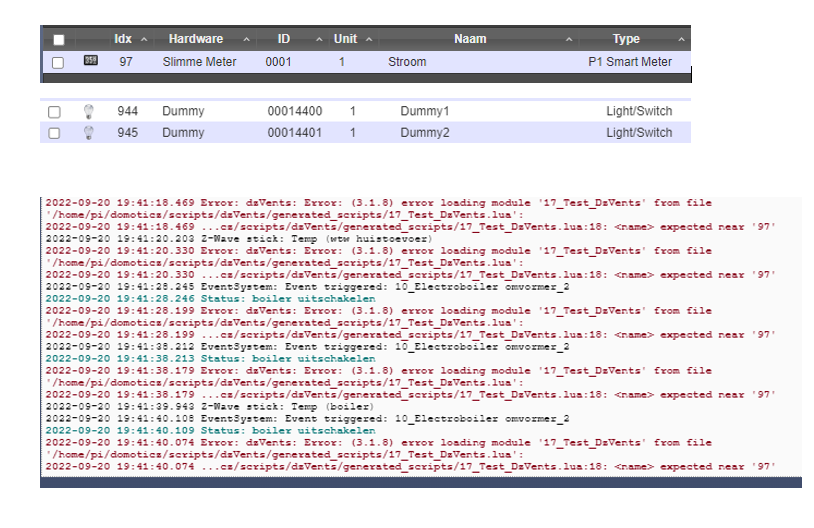The image size is (814, 528).
Task: Click the light bulb icon for Dummy2
Action: point(89,133)
